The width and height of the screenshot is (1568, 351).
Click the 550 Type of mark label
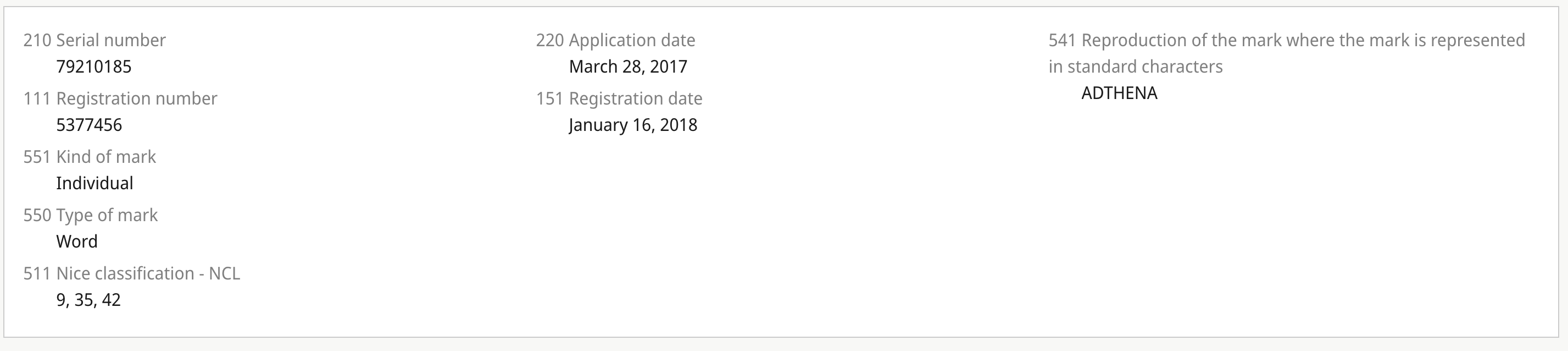click(90, 215)
